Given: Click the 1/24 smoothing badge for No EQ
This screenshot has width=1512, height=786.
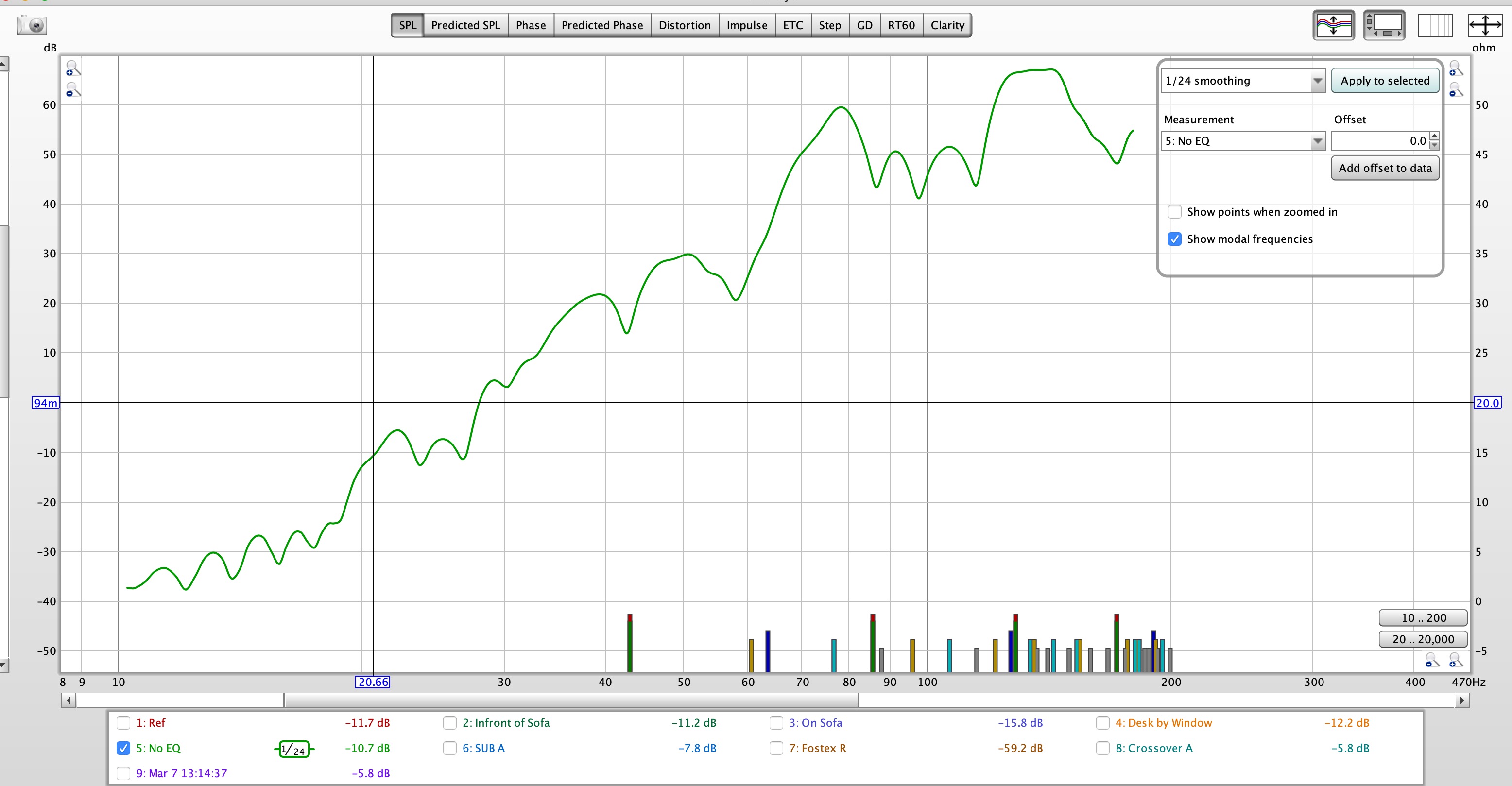Looking at the screenshot, I should [x=294, y=749].
